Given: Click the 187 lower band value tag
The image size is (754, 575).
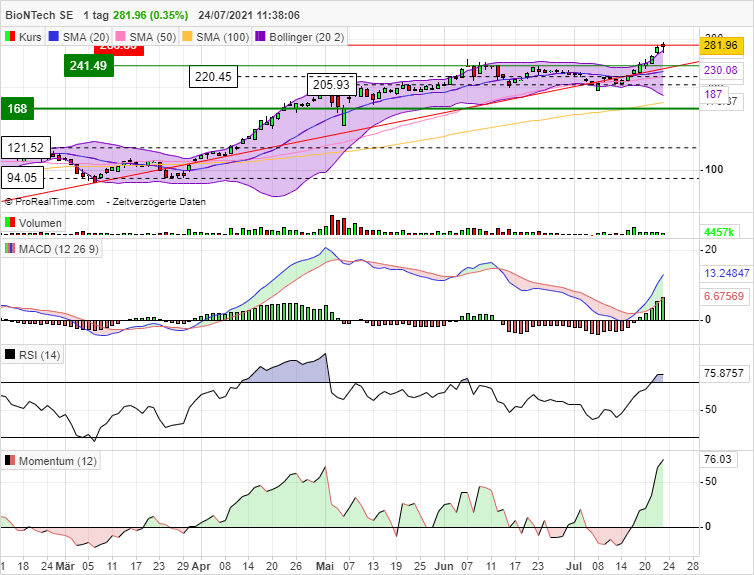Looking at the screenshot, I should point(714,94).
